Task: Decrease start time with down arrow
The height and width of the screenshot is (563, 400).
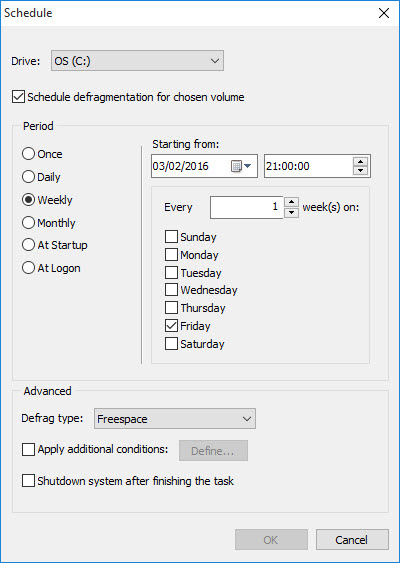Action: (360, 171)
